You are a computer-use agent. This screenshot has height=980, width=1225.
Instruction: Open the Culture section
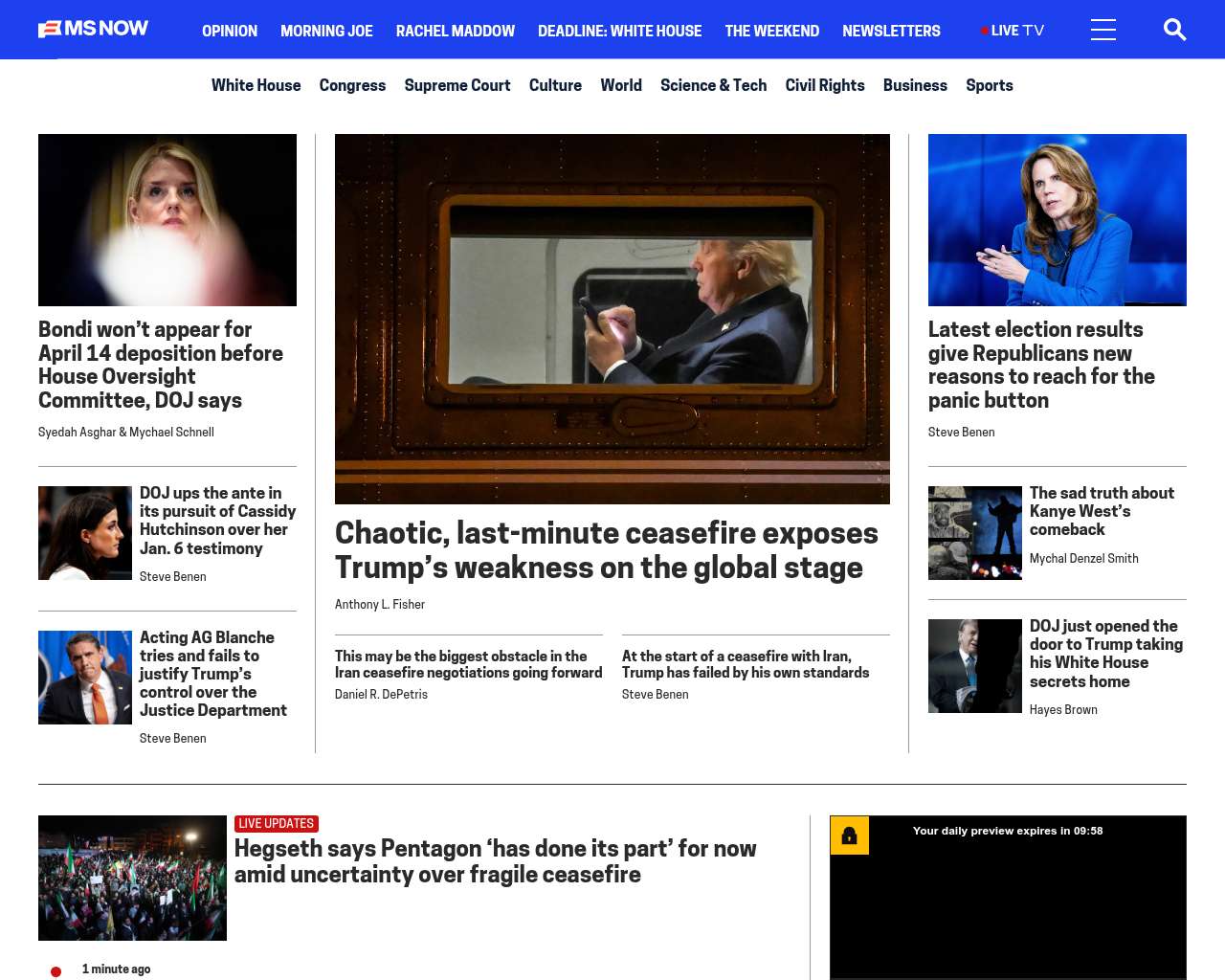click(x=555, y=85)
